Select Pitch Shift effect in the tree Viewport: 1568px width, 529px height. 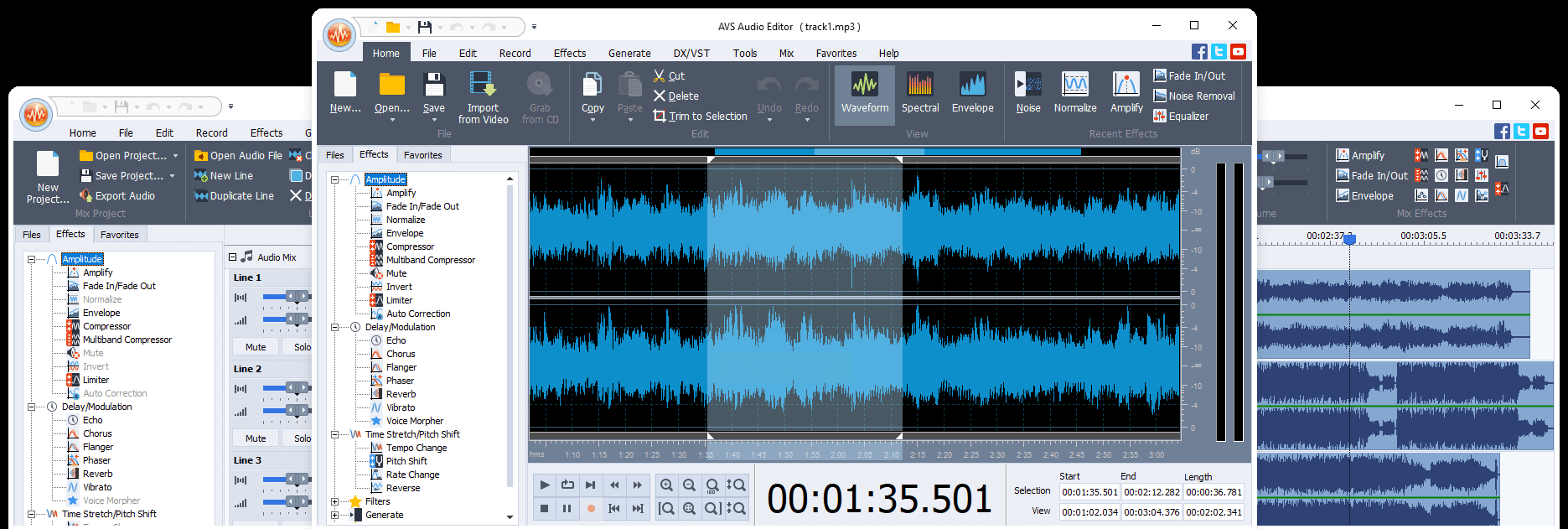click(406, 461)
